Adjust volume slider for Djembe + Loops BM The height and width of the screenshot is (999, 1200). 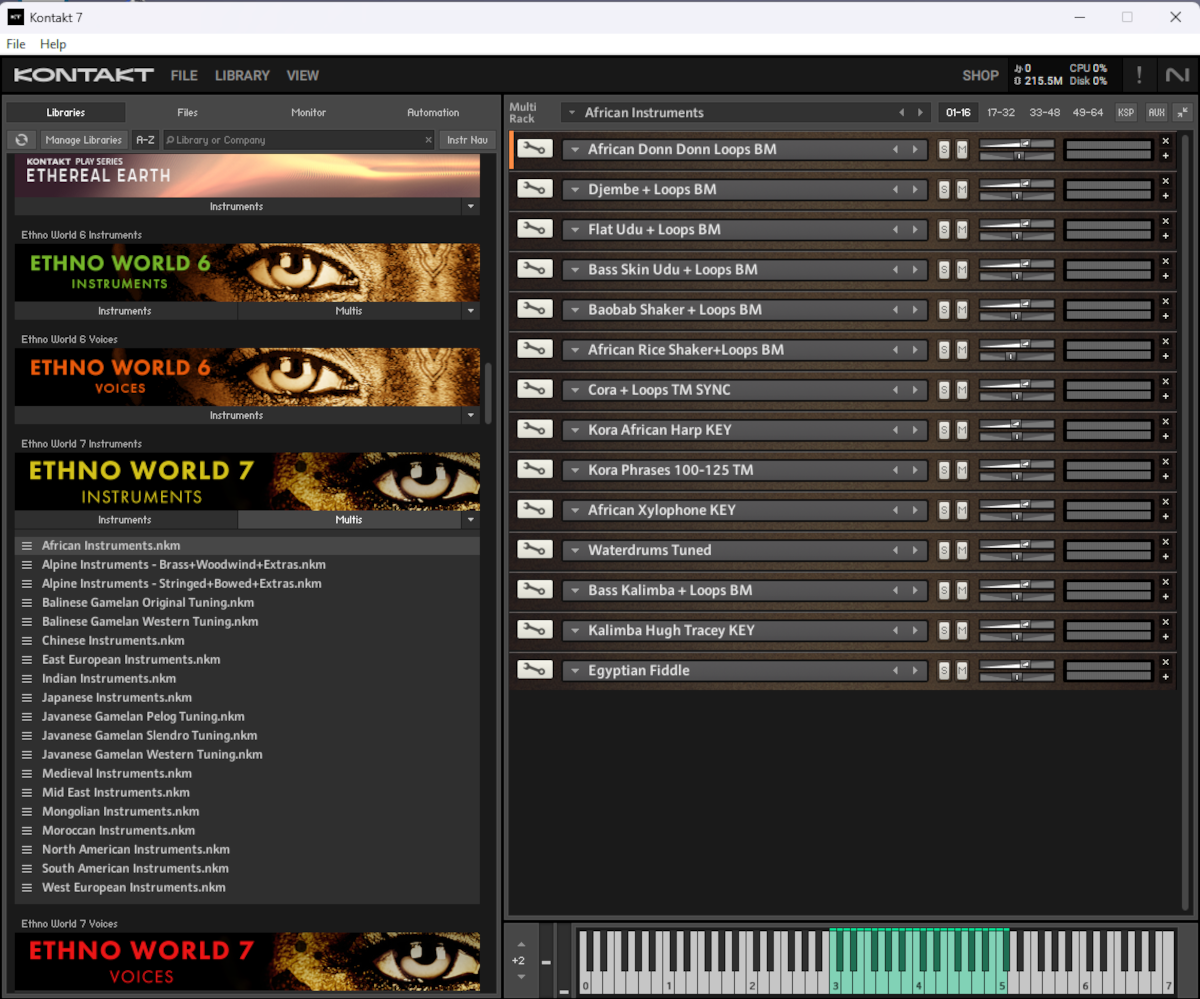(x=1017, y=184)
